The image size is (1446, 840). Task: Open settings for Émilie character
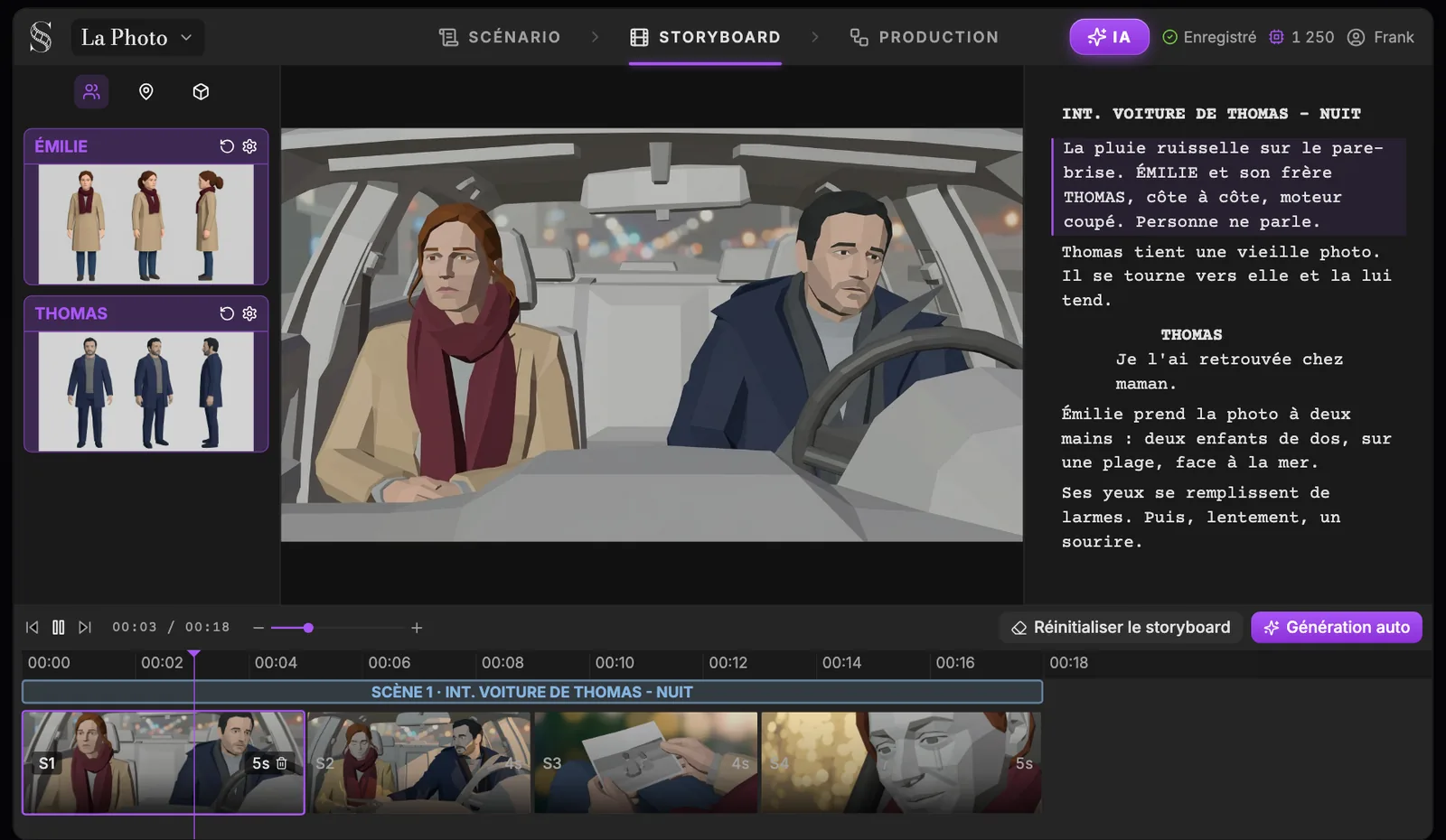249,146
